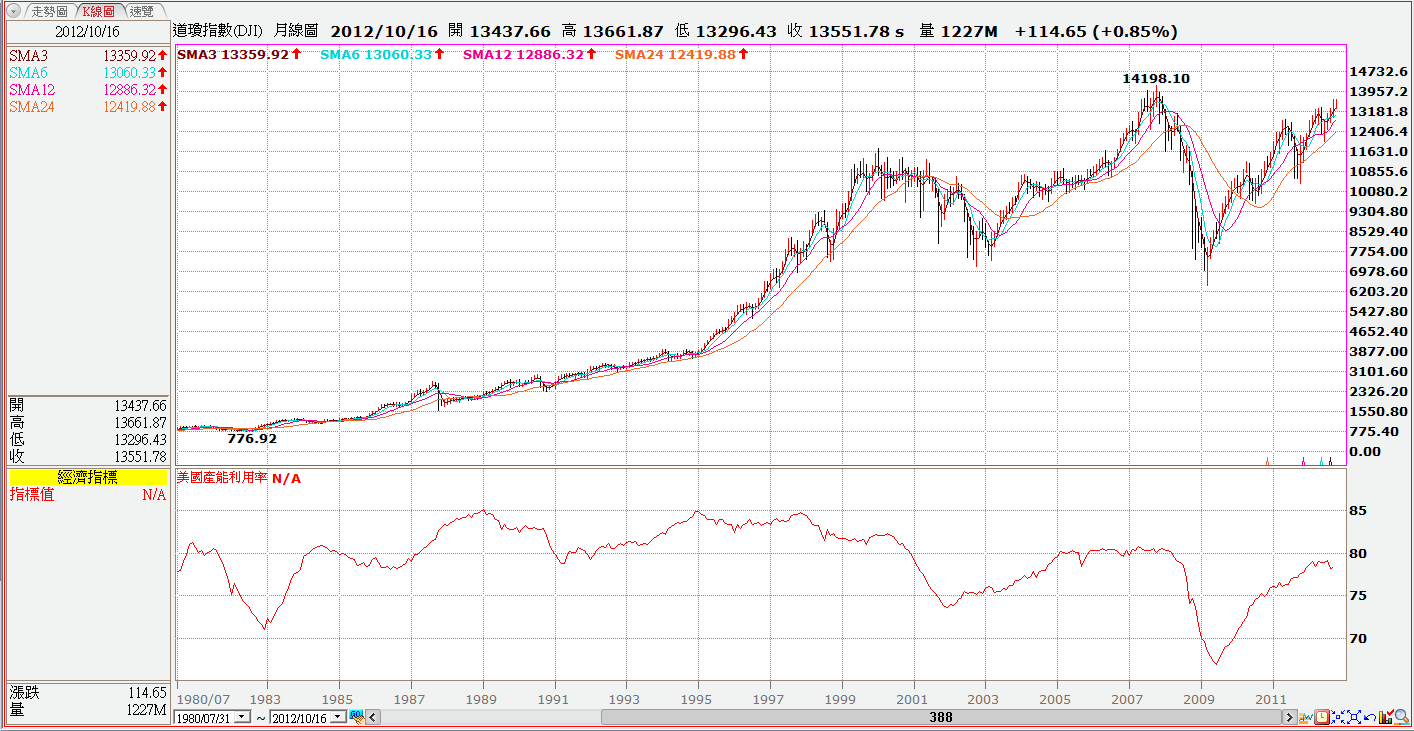This screenshot has width=1414, height=731.
Task: Open the 速覽 tab
Action: (142, 11)
